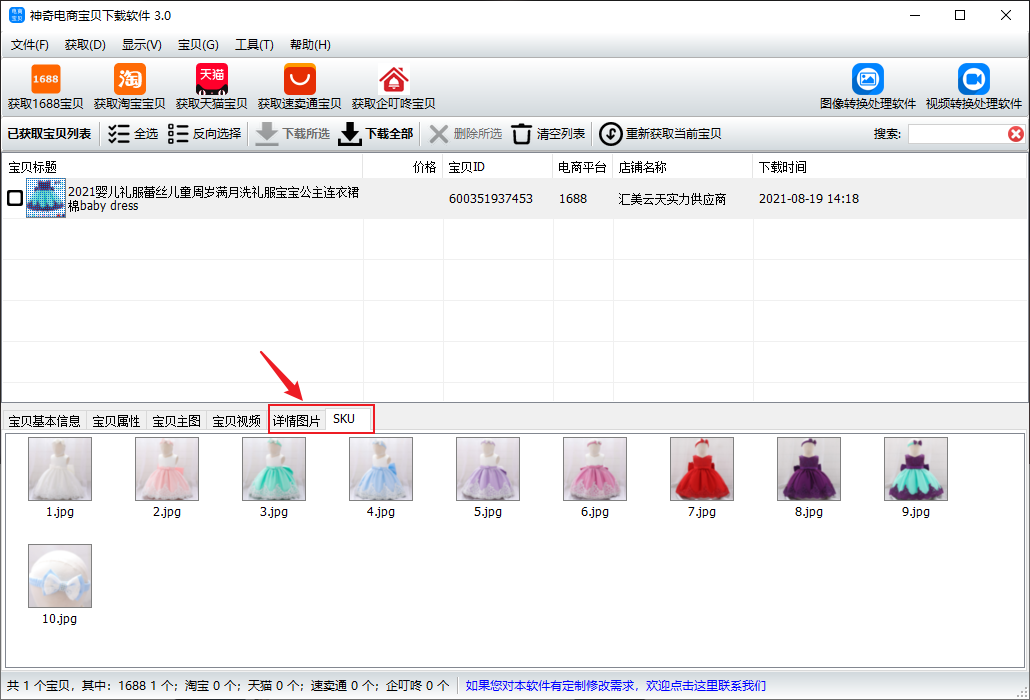This screenshot has width=1030, height=700.
Task: Click the 获取企叮咚宝贝 house icon
Action: click(393, 79)
